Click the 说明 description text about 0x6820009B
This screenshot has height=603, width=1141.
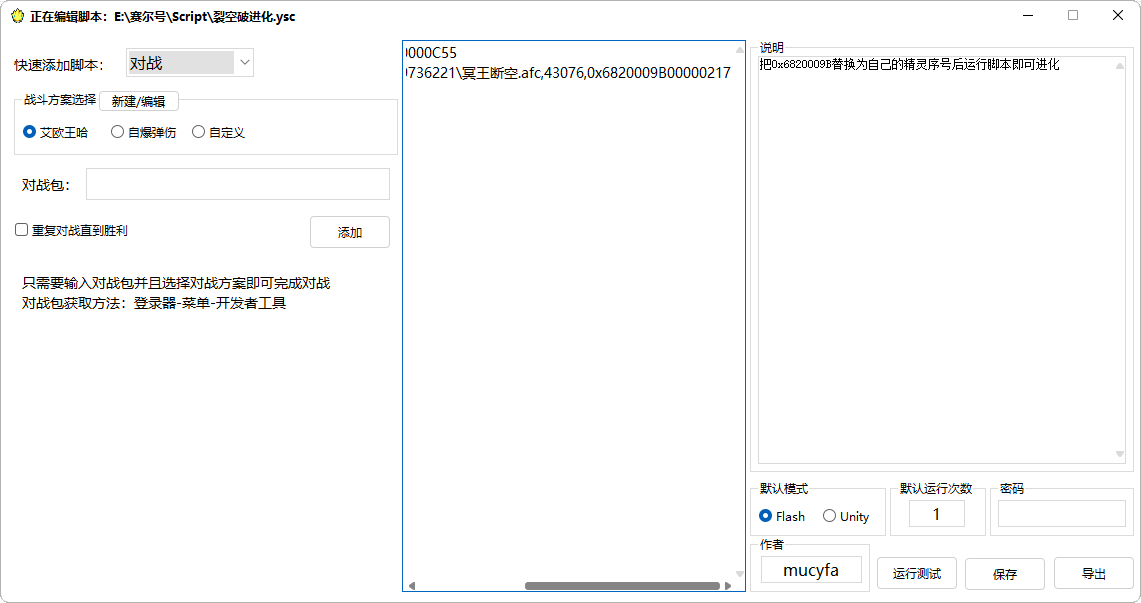[x=909, y=65]
